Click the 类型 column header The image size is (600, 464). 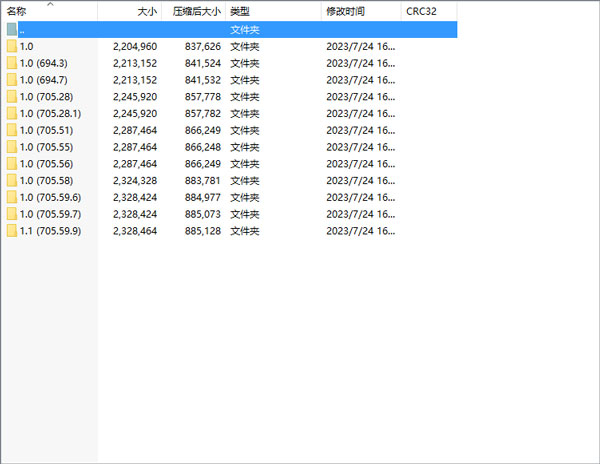[x=239, y=11]
